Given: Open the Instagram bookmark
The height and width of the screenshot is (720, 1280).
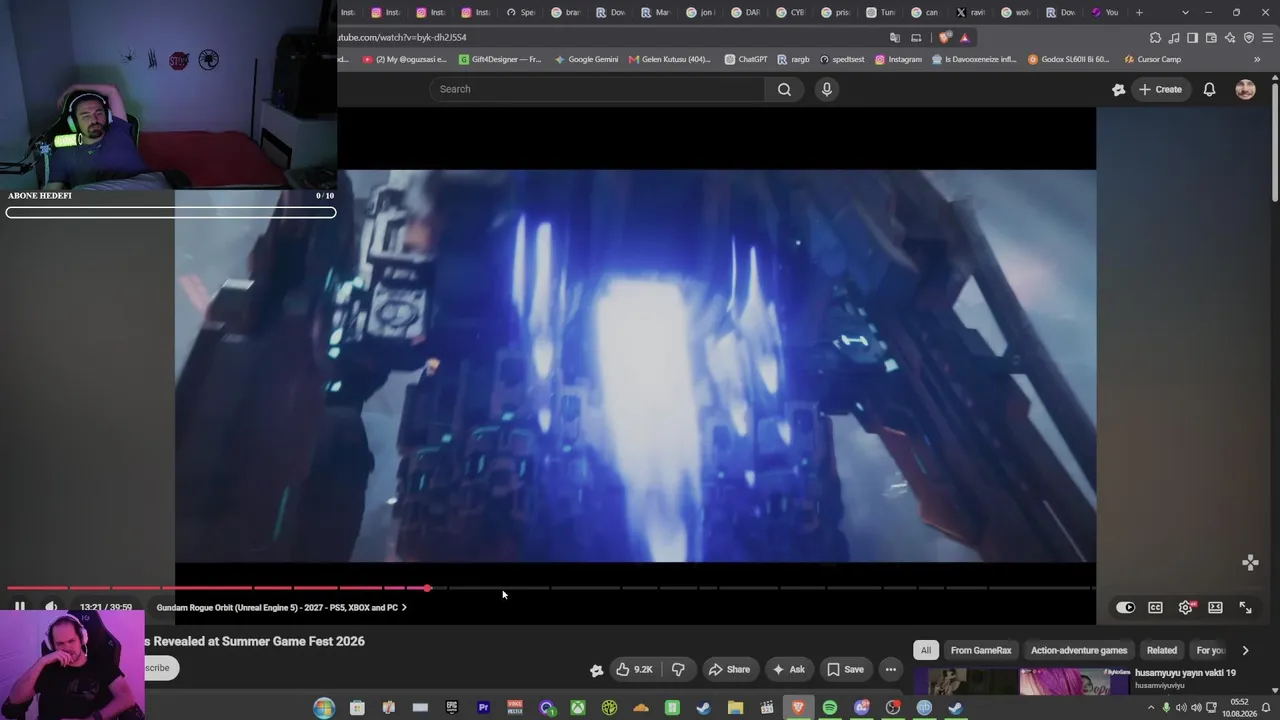Looking at the screenshot, I should coord(898,59).
